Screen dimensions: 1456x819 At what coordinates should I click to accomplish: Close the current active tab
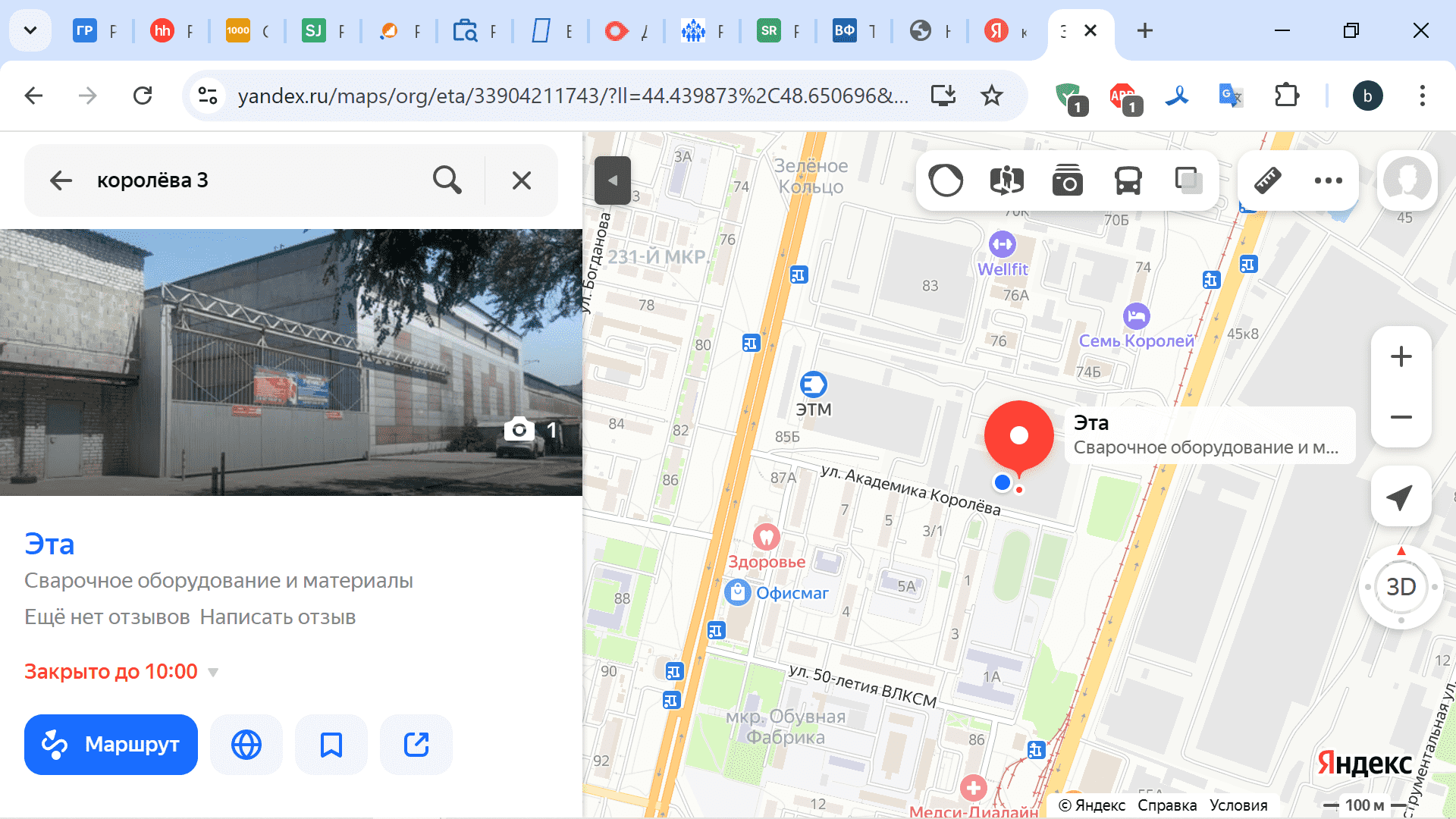pos(1090,30)
